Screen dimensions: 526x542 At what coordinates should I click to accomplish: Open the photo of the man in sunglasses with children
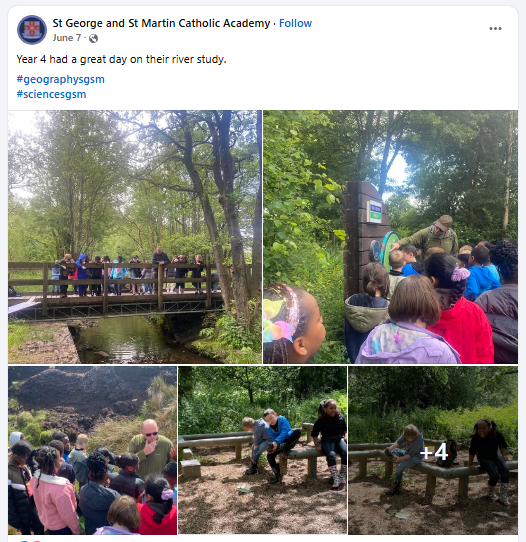(93, 450)
